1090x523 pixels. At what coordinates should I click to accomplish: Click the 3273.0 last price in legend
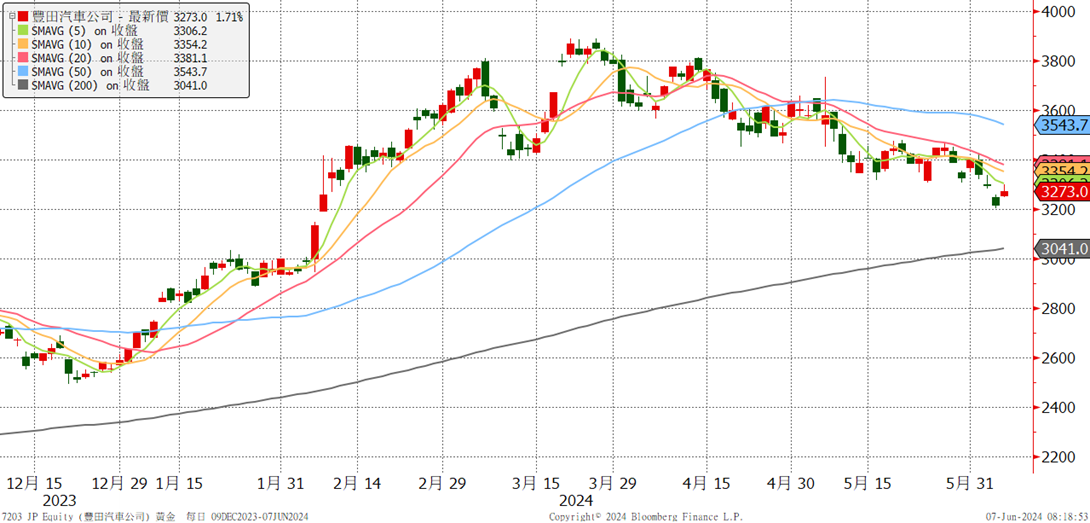189,16
